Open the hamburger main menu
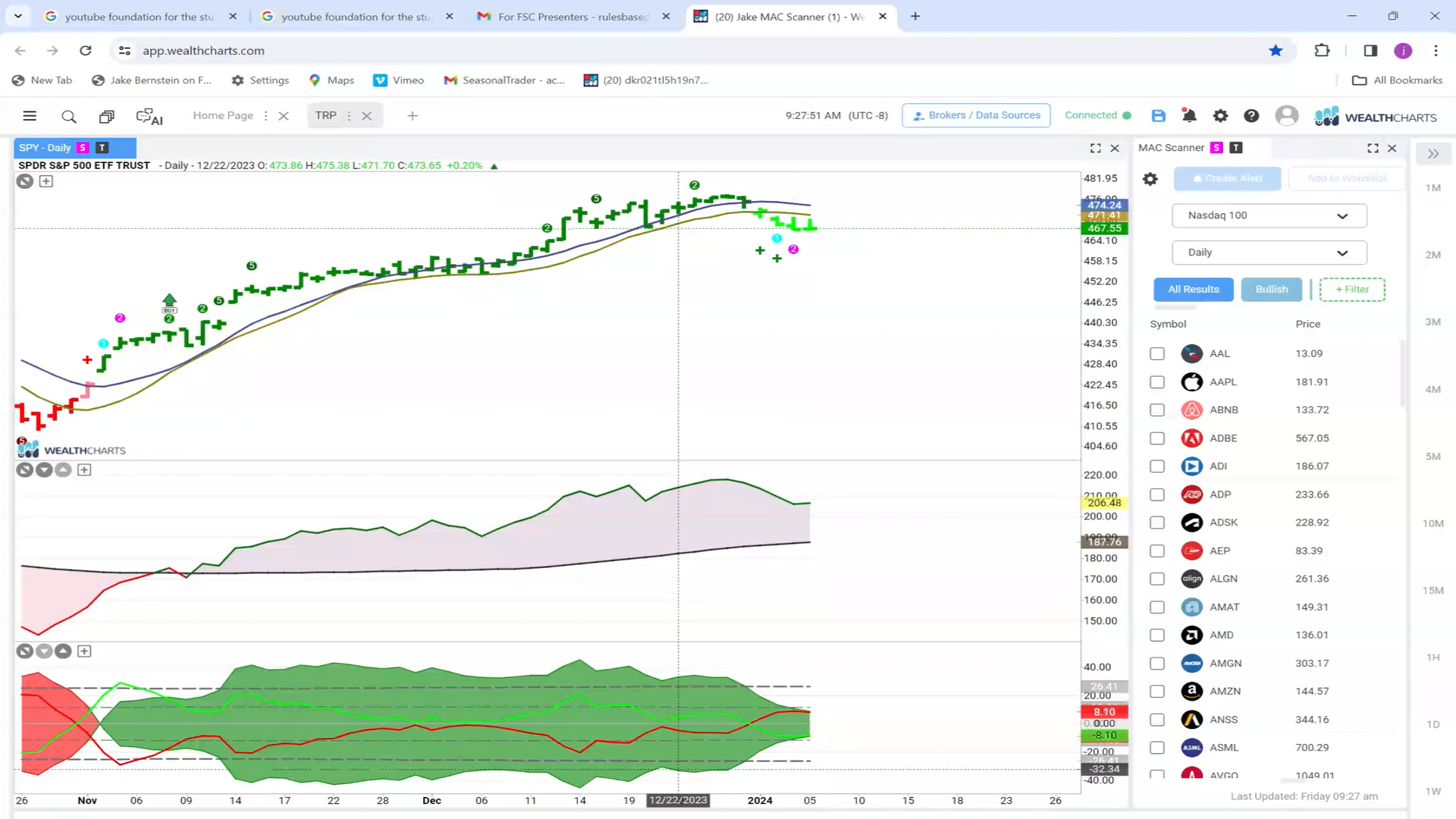 click(30, 116)
